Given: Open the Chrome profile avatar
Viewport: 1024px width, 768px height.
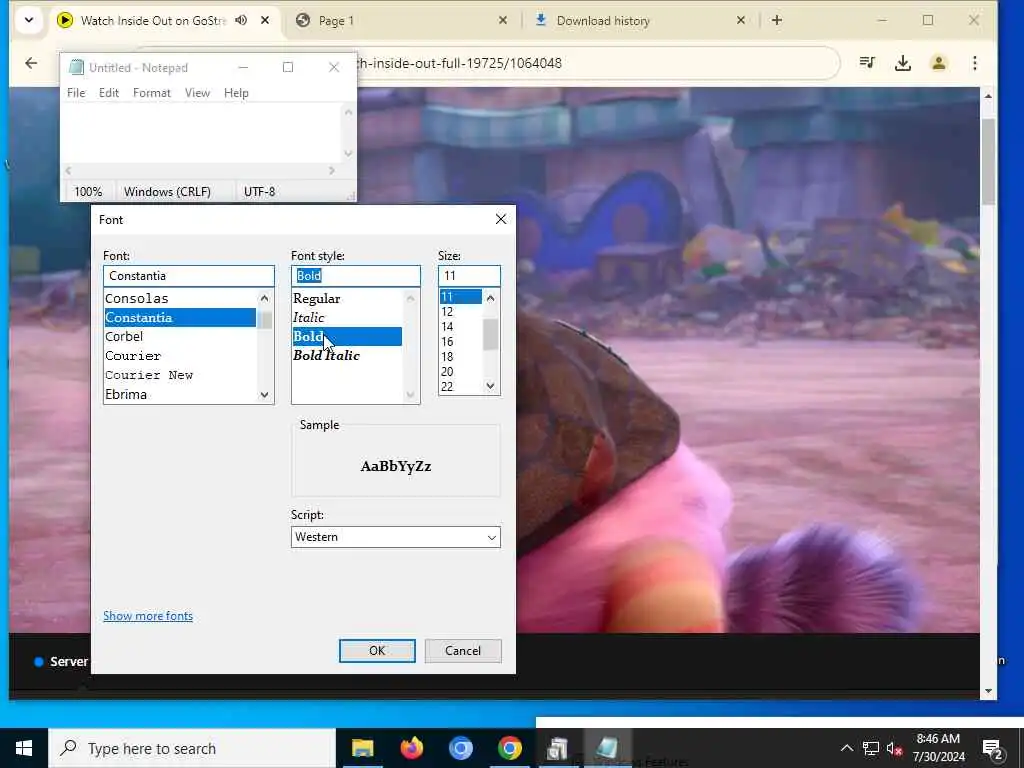Looking at the screenshot, I should pyautogui.click(x=938, y=63).
